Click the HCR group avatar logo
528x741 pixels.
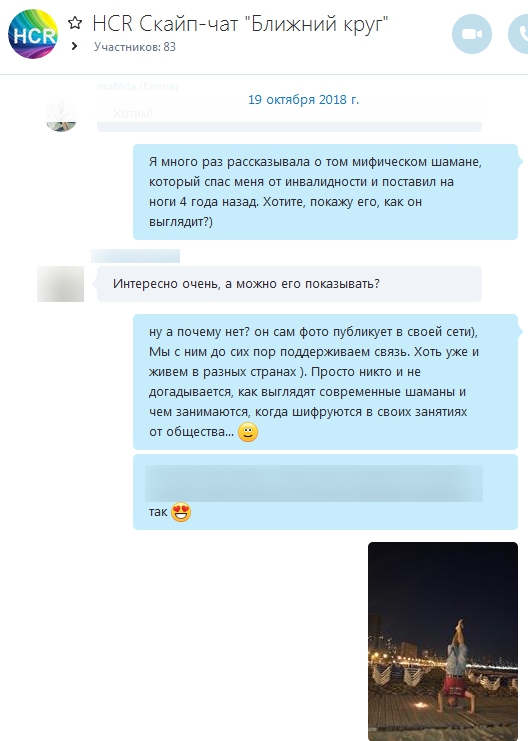coord(33,34)
